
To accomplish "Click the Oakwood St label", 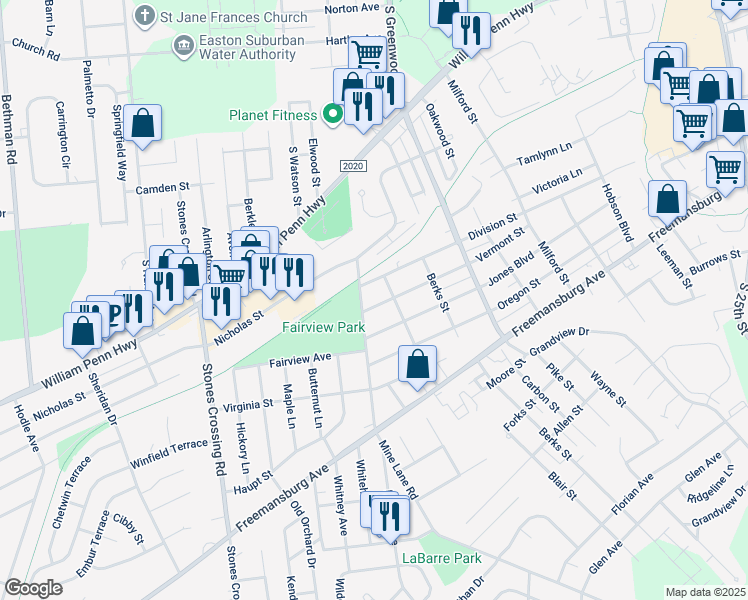I will point(440,131).
